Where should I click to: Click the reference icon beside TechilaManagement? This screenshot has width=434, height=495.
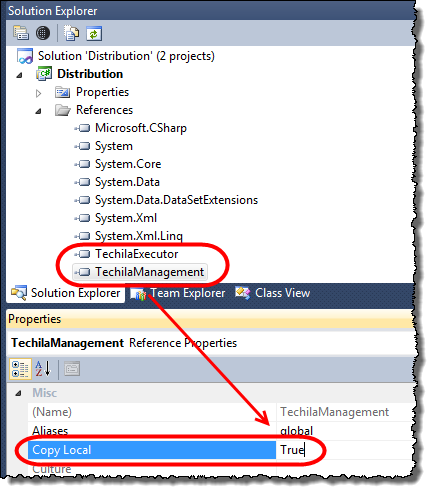[82, 272]
